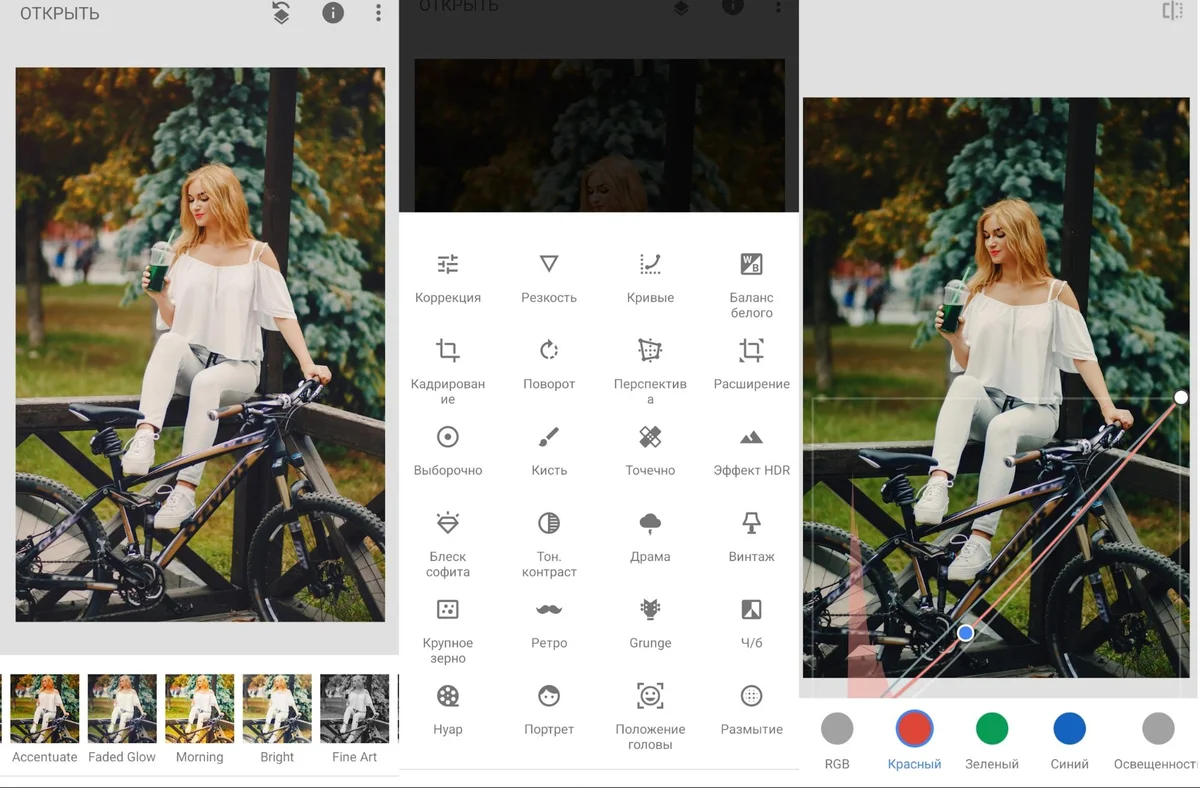
Task: Open the layers edit stack menu
Action: tap(281, 13)
